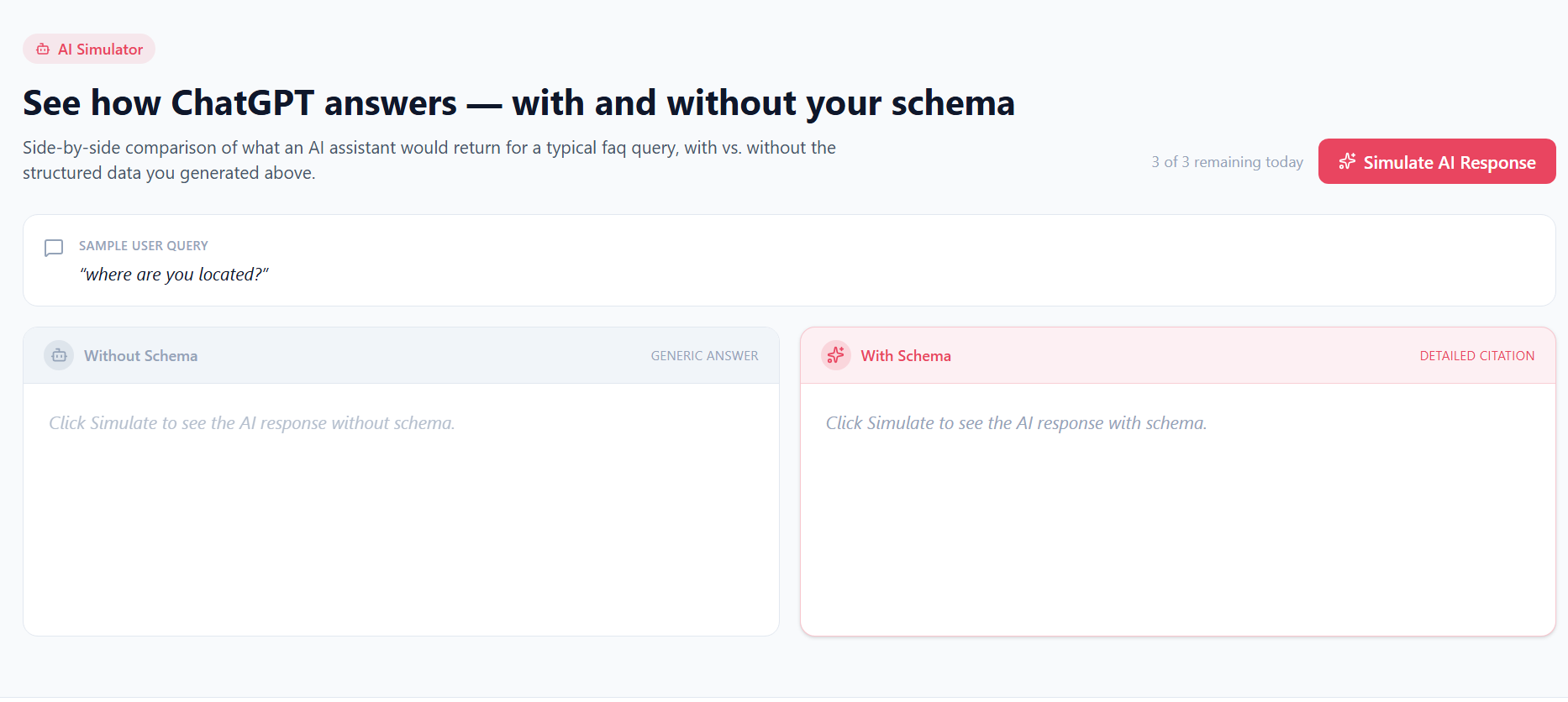Click the Sample User Query card

pos(789,259)
